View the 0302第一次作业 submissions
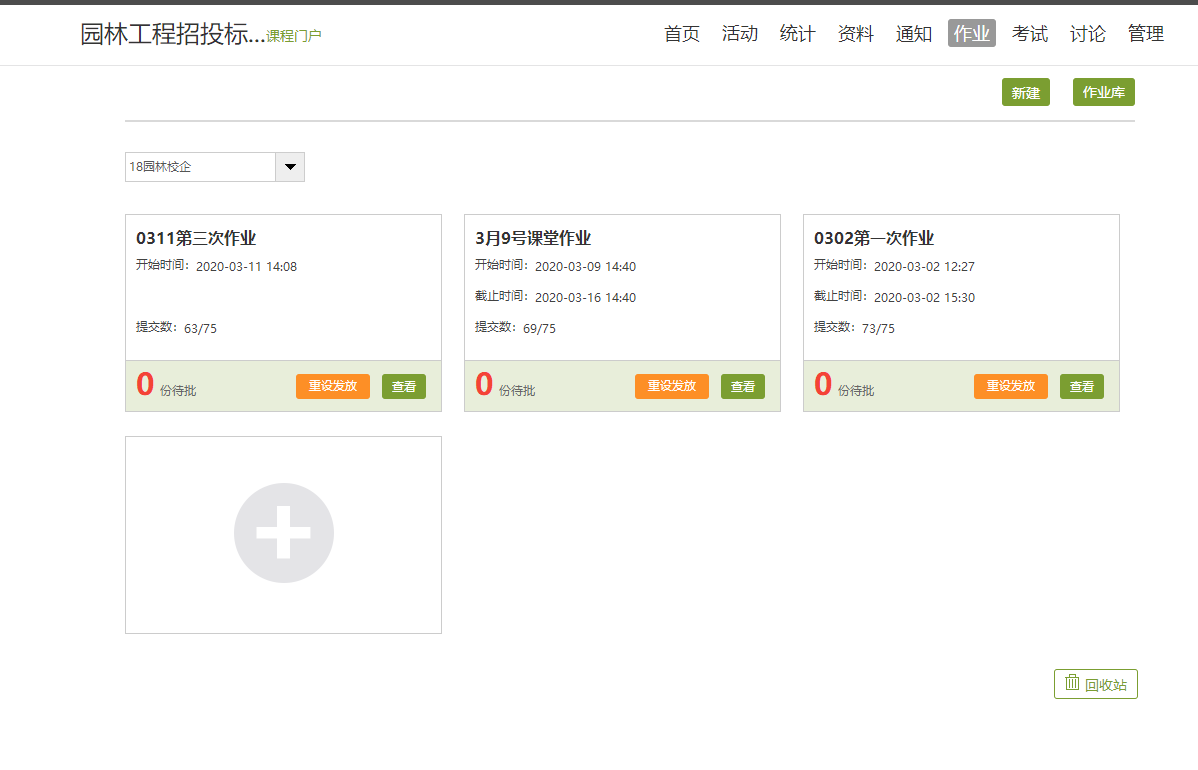1198x770 pixels. (1082, 386)
